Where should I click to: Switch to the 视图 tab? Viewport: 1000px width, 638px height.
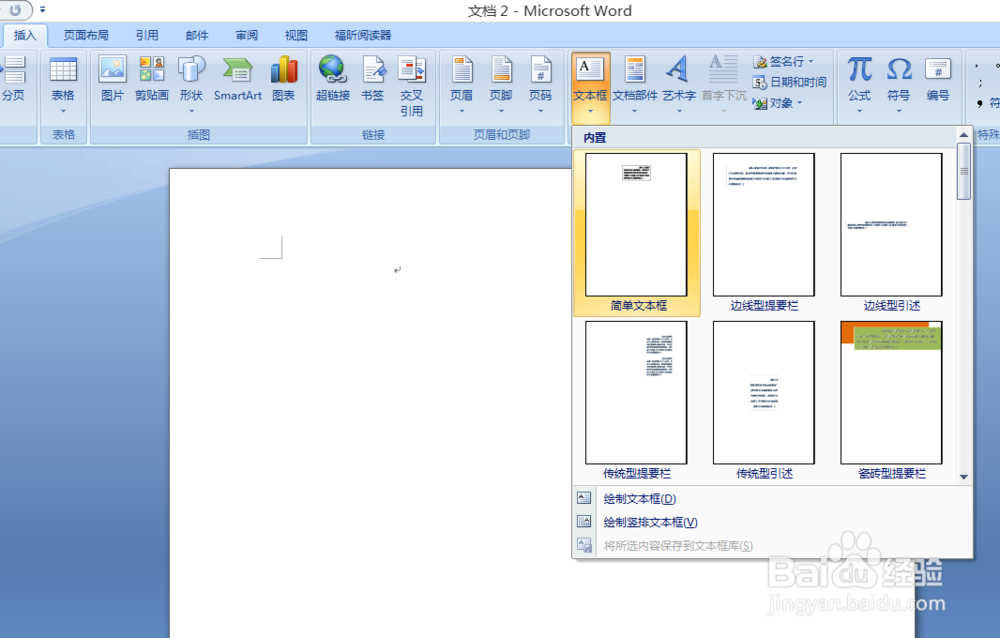[x=296, y=35]
